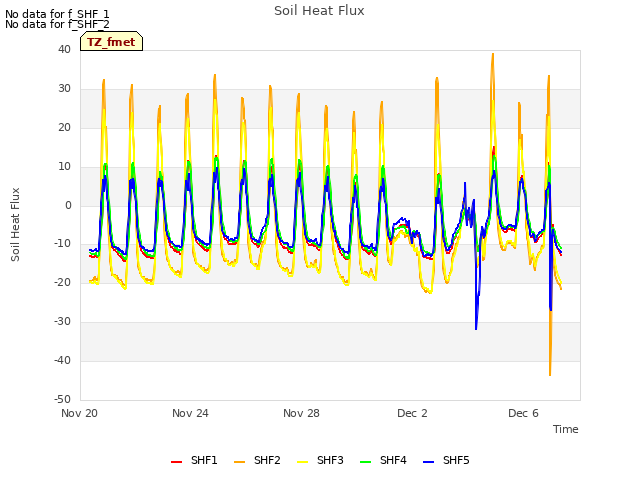Click the -40 y-axis tick label

pos(63,360)
